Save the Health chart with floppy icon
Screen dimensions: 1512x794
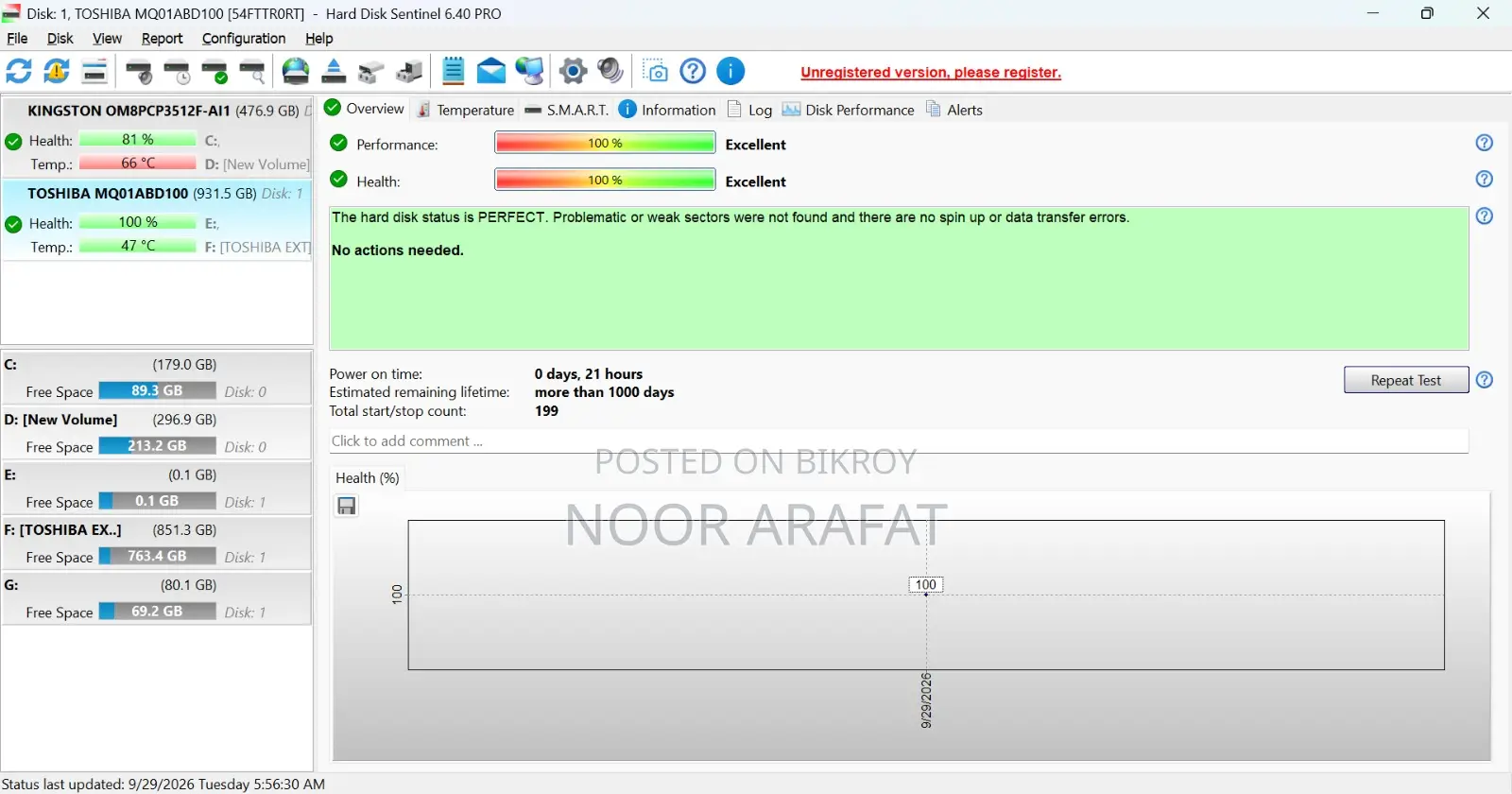pos(347,506)
